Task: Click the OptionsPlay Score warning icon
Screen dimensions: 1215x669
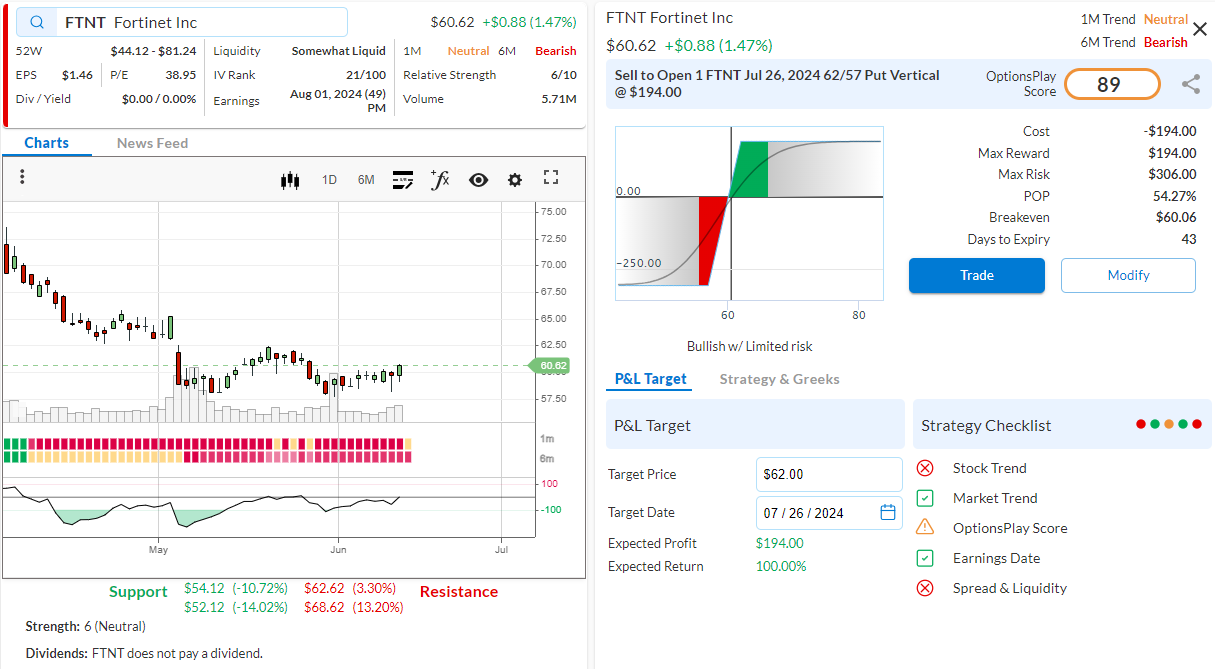Action: tap(925, 527)
